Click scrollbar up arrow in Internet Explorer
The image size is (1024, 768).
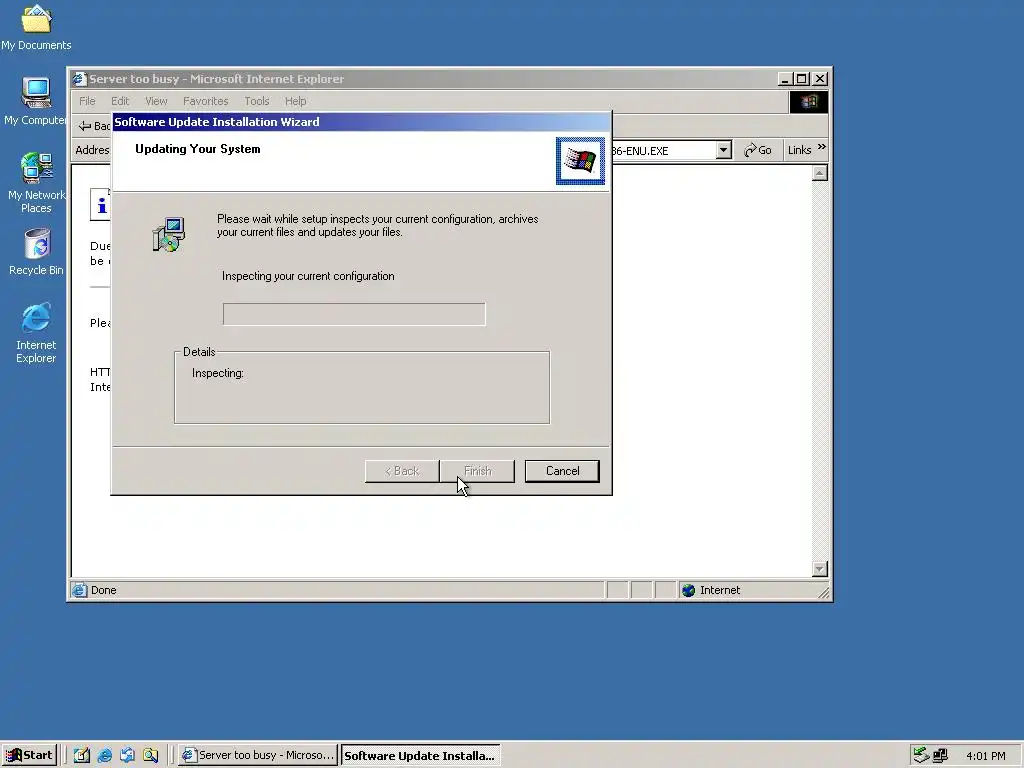(820, 173)
